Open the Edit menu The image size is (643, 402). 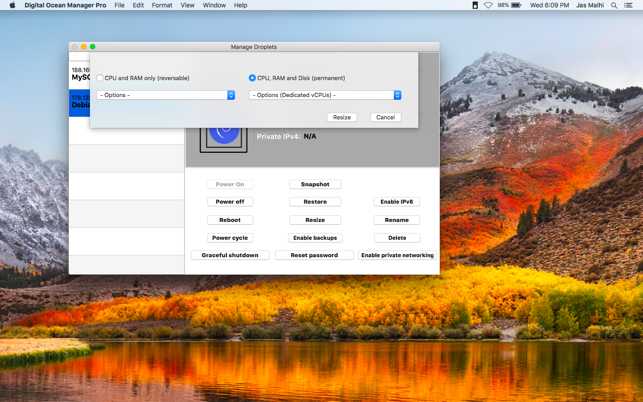[x=138, y=5]
